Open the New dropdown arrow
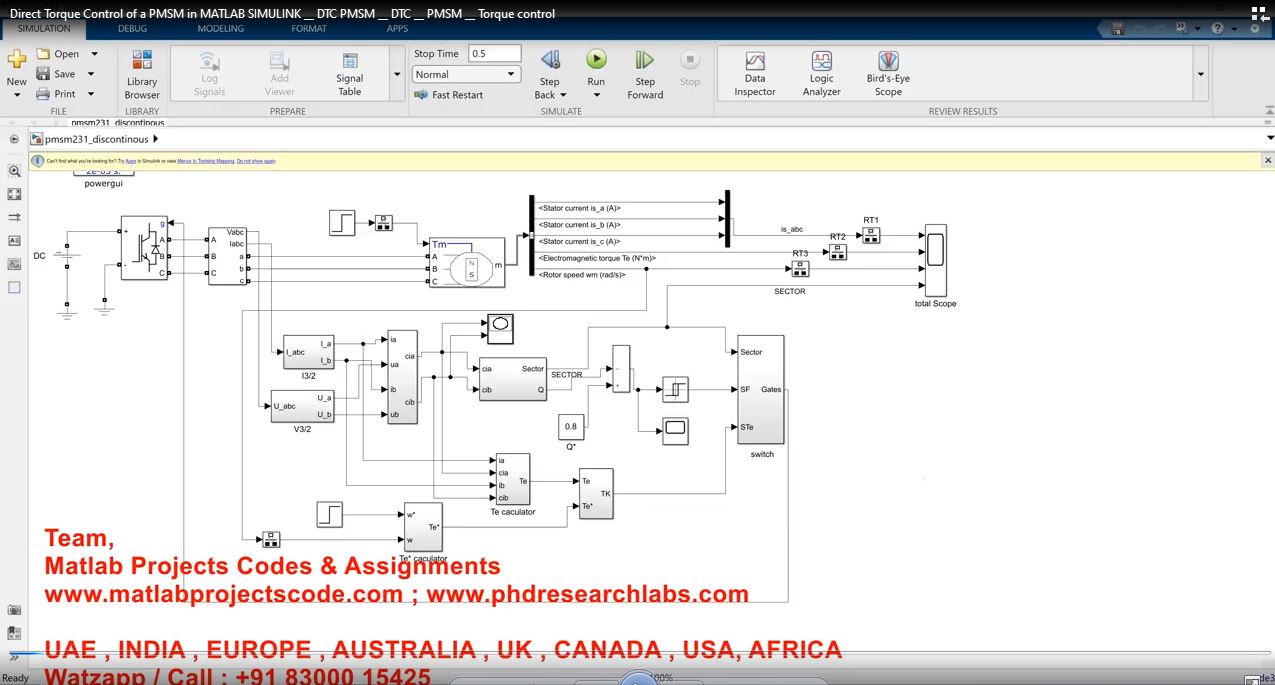 pos(16,96)
